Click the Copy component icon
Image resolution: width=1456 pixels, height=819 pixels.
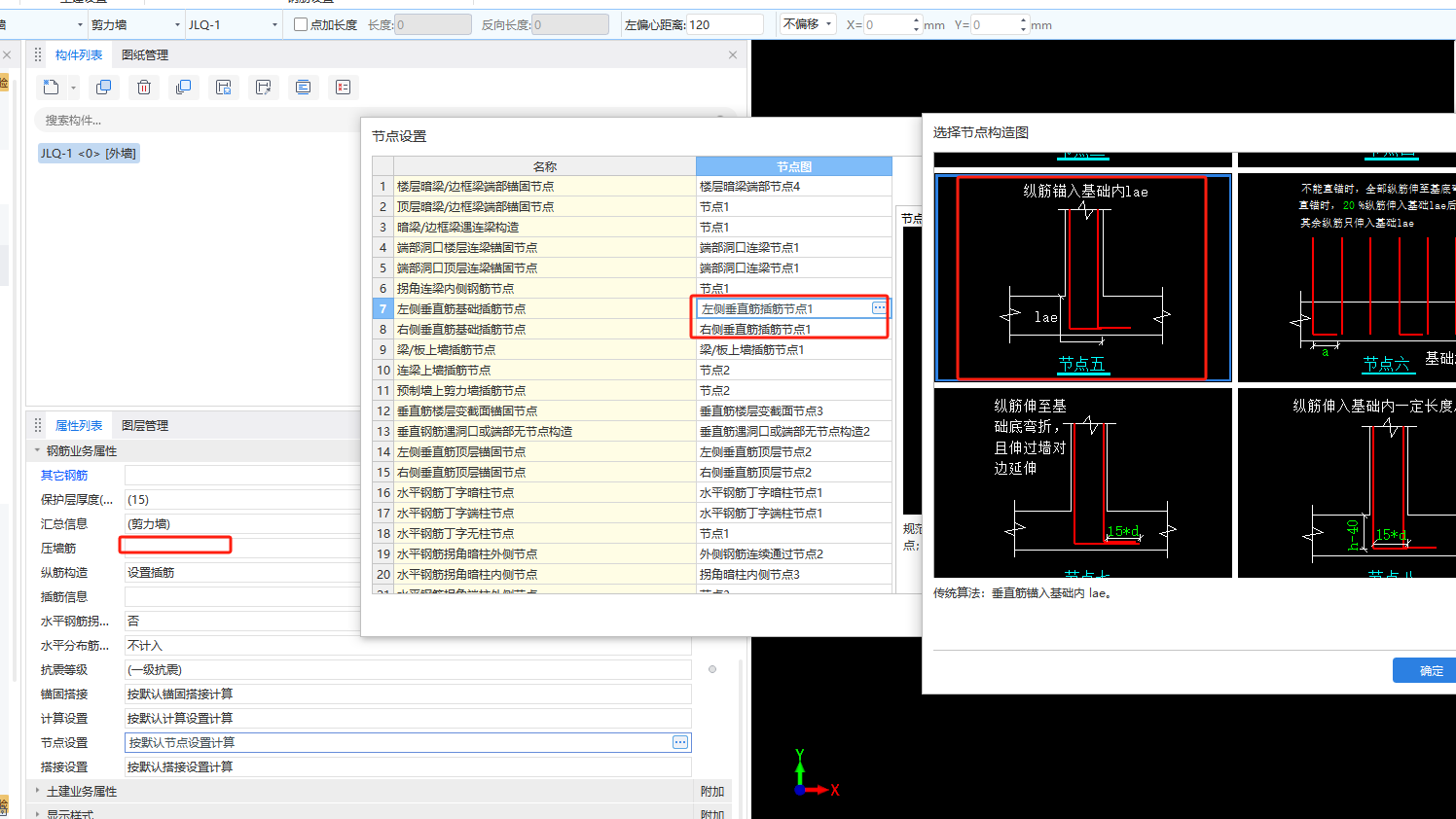click(x=103, y=88)
